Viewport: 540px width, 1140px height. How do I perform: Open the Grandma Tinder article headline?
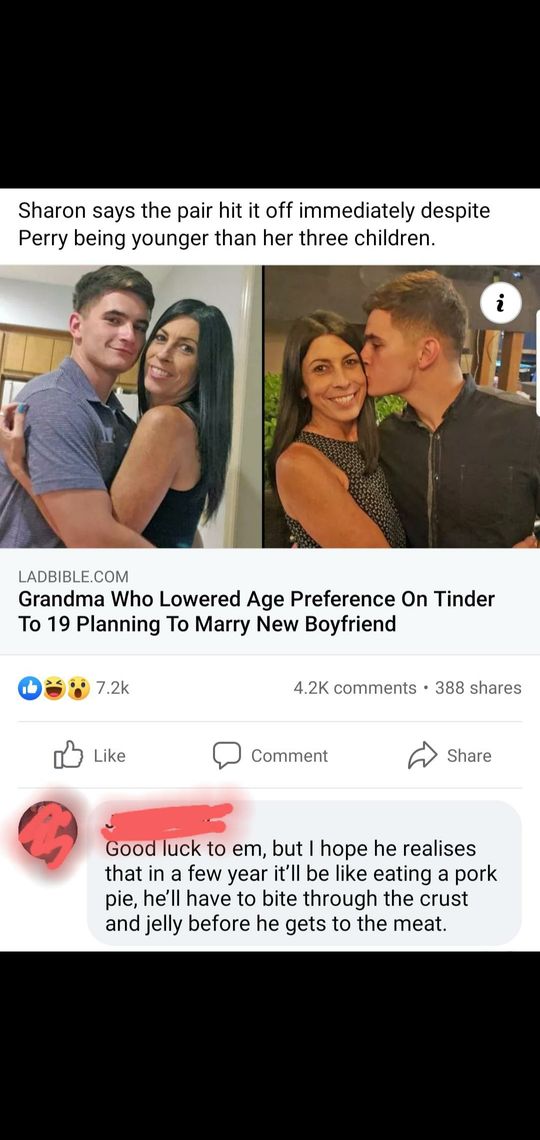(256, 611)
